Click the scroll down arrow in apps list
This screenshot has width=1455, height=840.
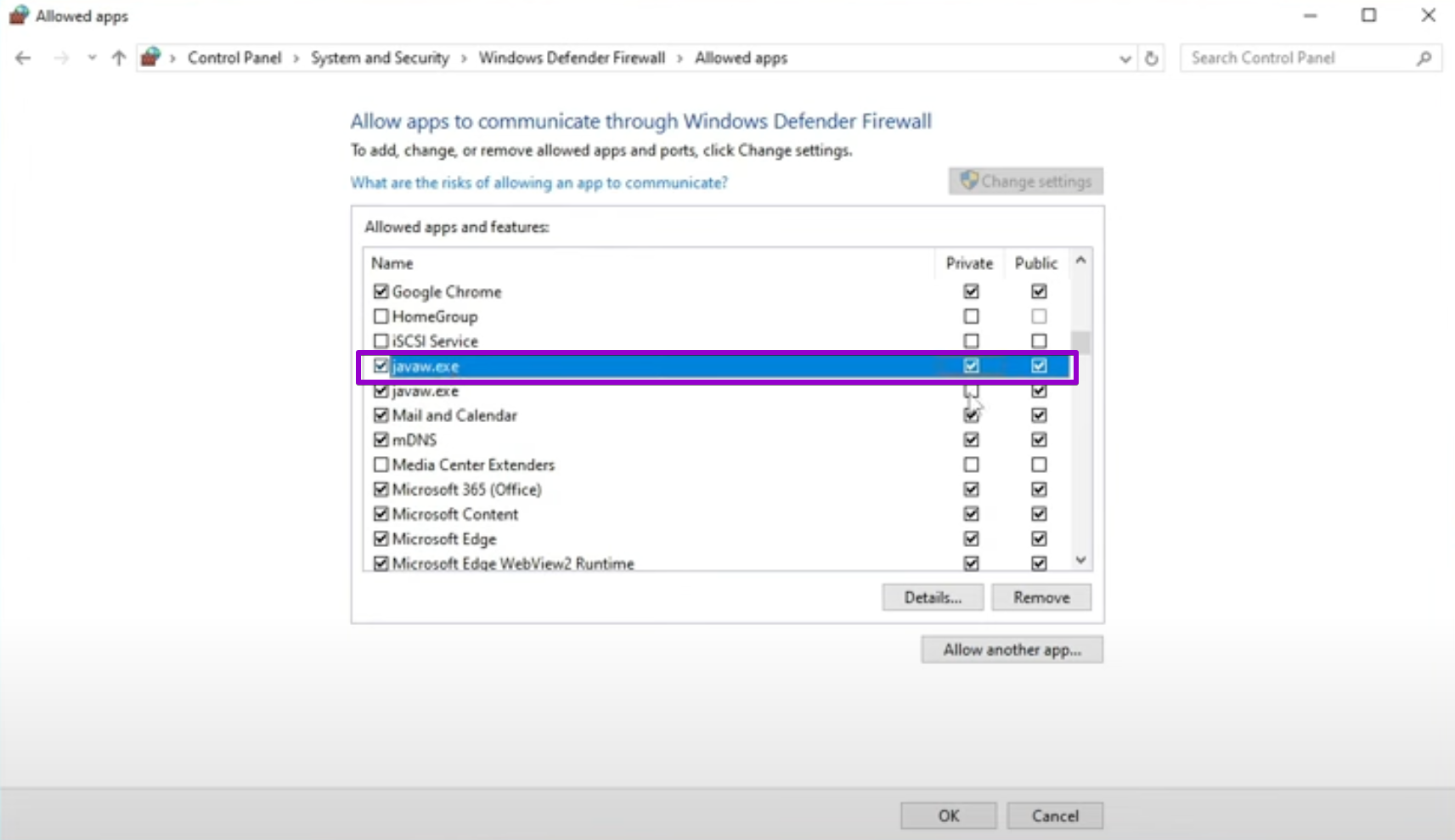coord(1080,560)
